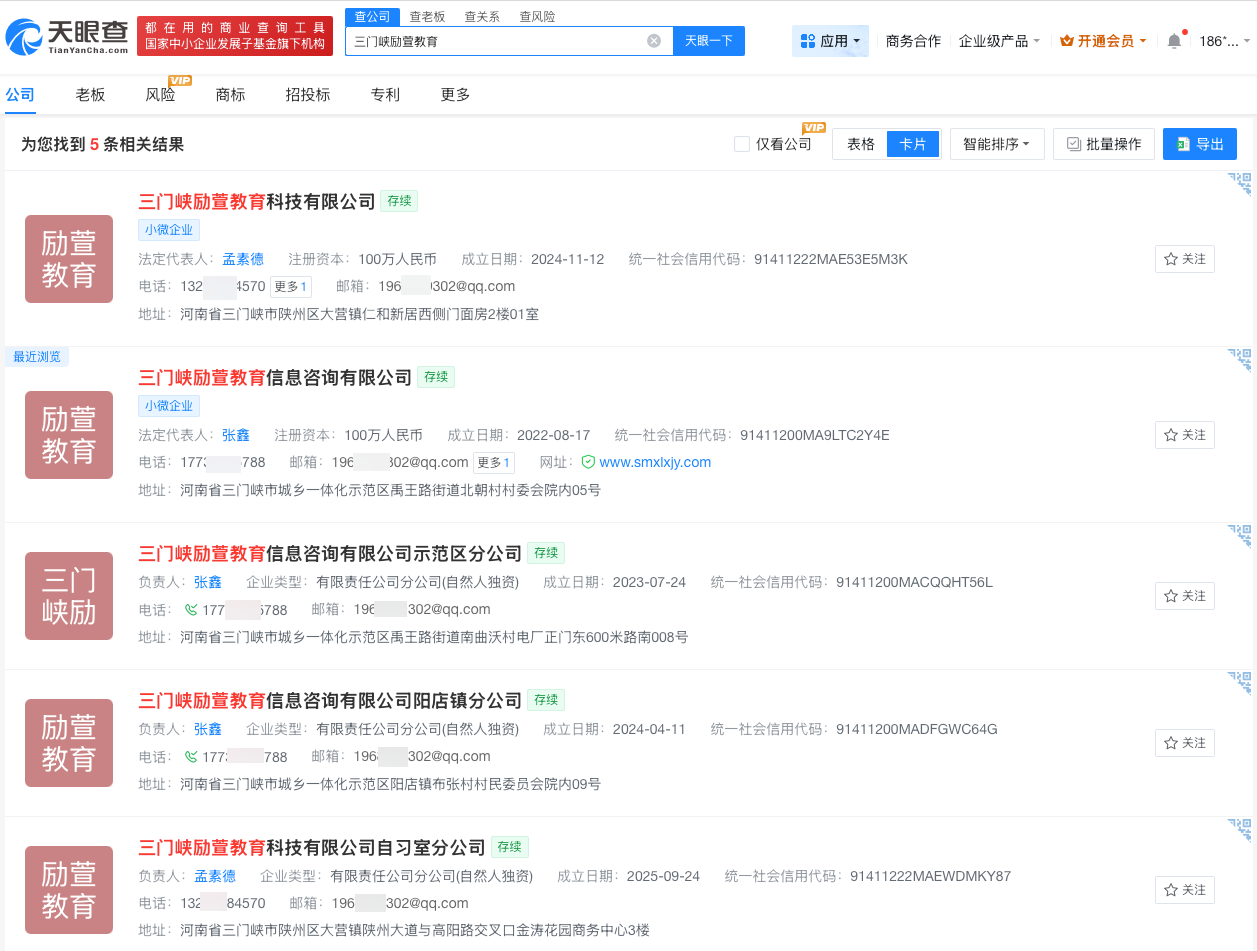Click QR code icon on 阳店镇分公司 card
Screen dimensions: 1257x951
pyautogui.click(x=1240, y=683)
